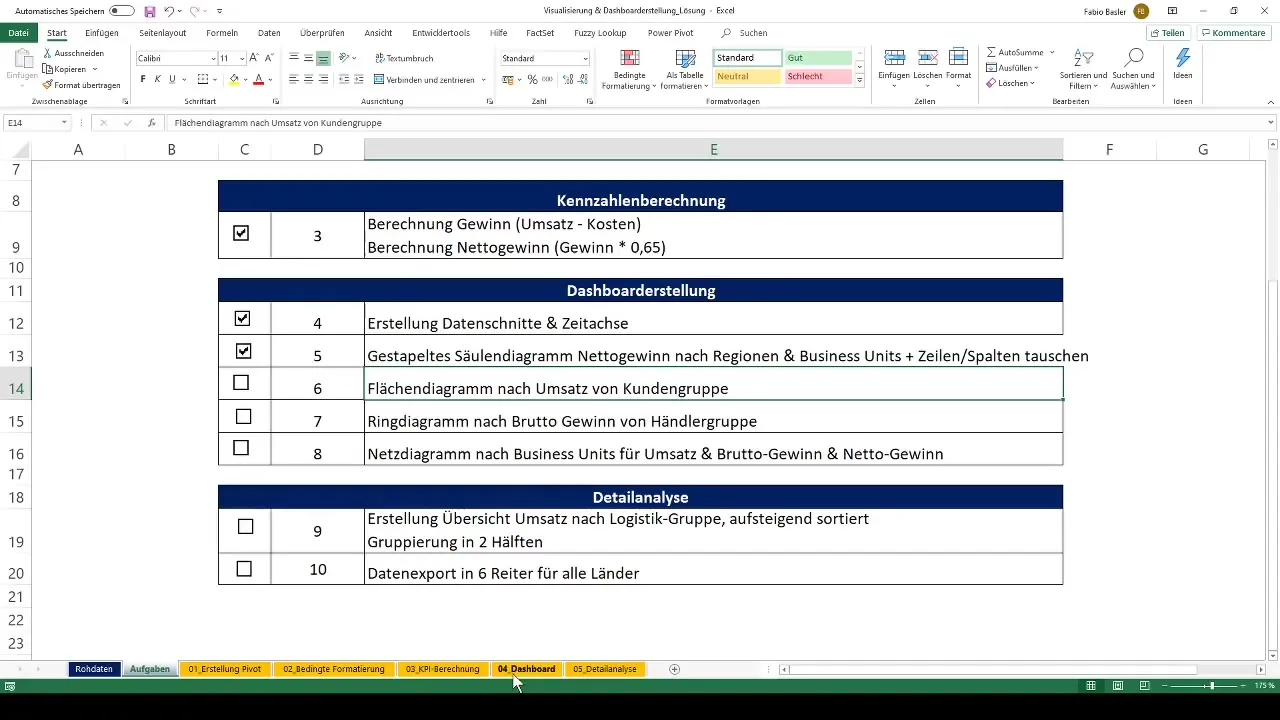Add a new sheet with plus button
Viewport: 1280px width, 720px height.
(675, 669)
